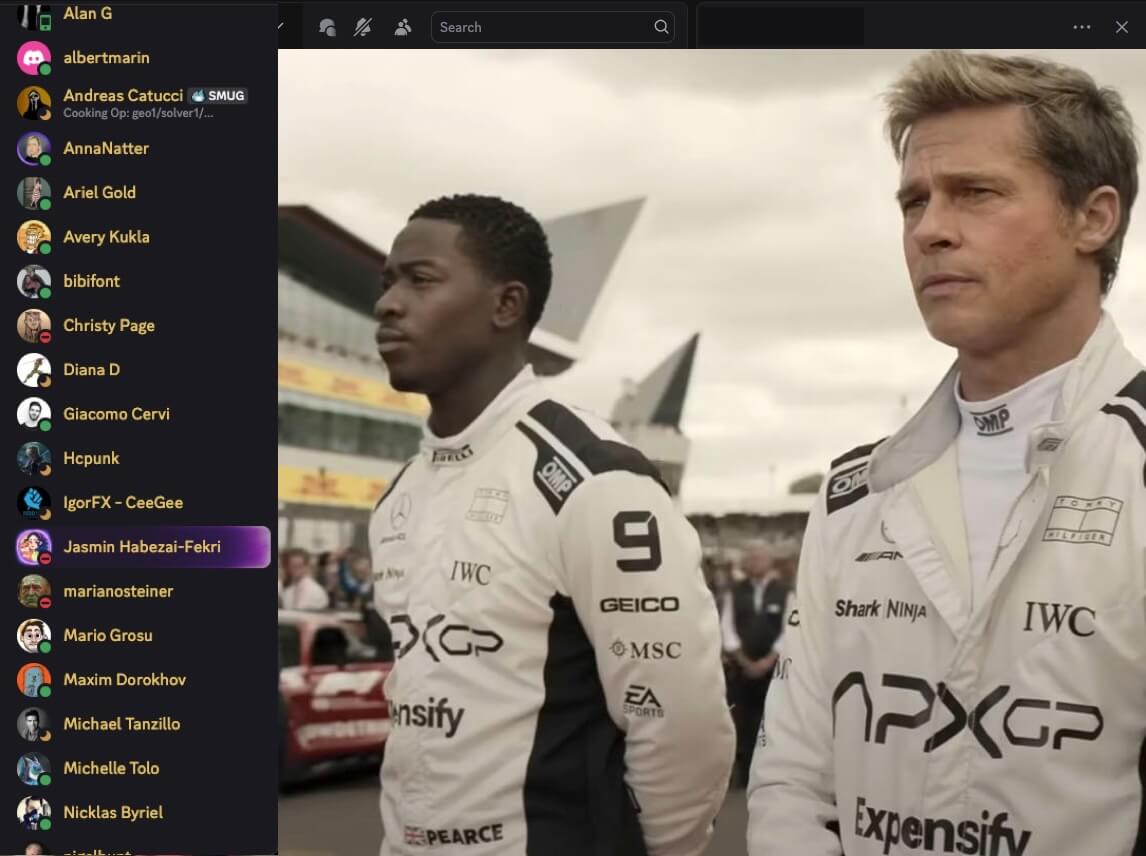The width and height of the screenshot is (1146, 856).
Task: Open Diana D's profile popout
Action: (x=91, y=369)
